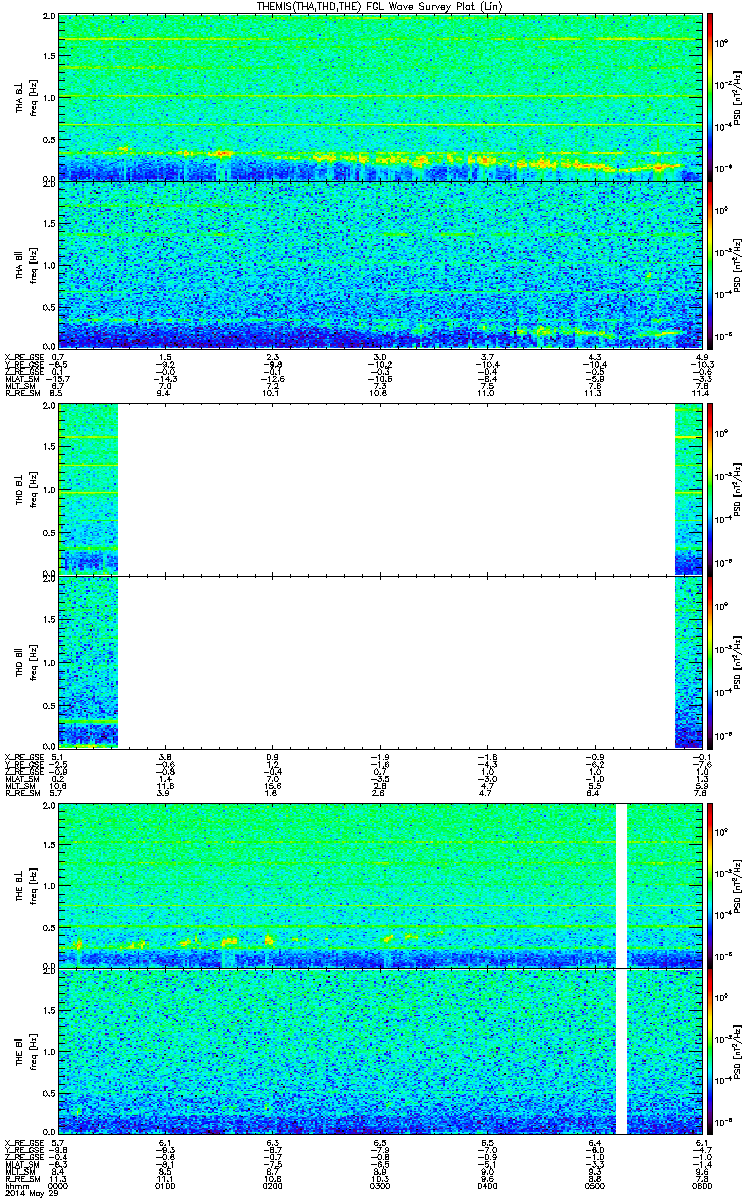Click the THE B∥ PSD color bar
750x1200 pixels.
(x=710, y=1052)
